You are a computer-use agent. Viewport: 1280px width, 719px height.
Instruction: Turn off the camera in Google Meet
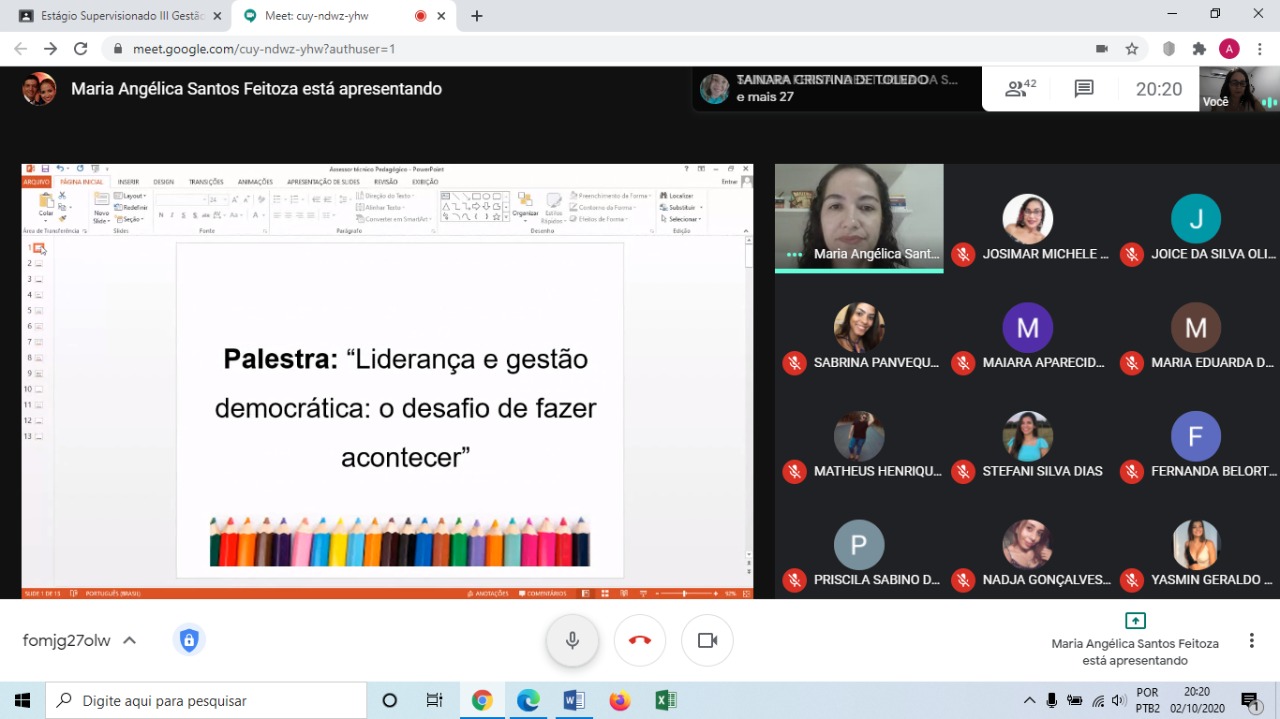[707, 640]
